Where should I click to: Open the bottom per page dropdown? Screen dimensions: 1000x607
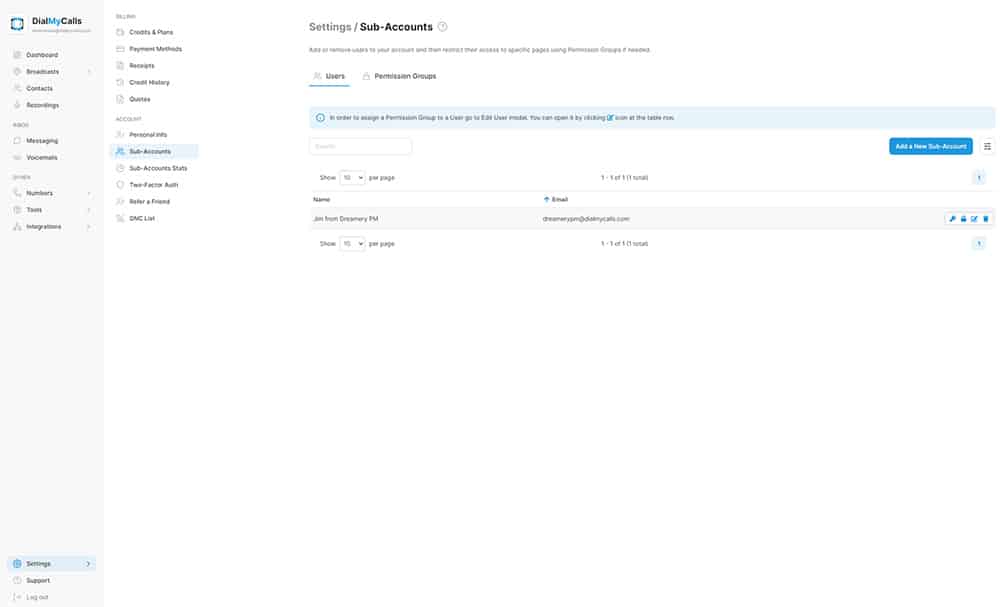click(352, 243)
